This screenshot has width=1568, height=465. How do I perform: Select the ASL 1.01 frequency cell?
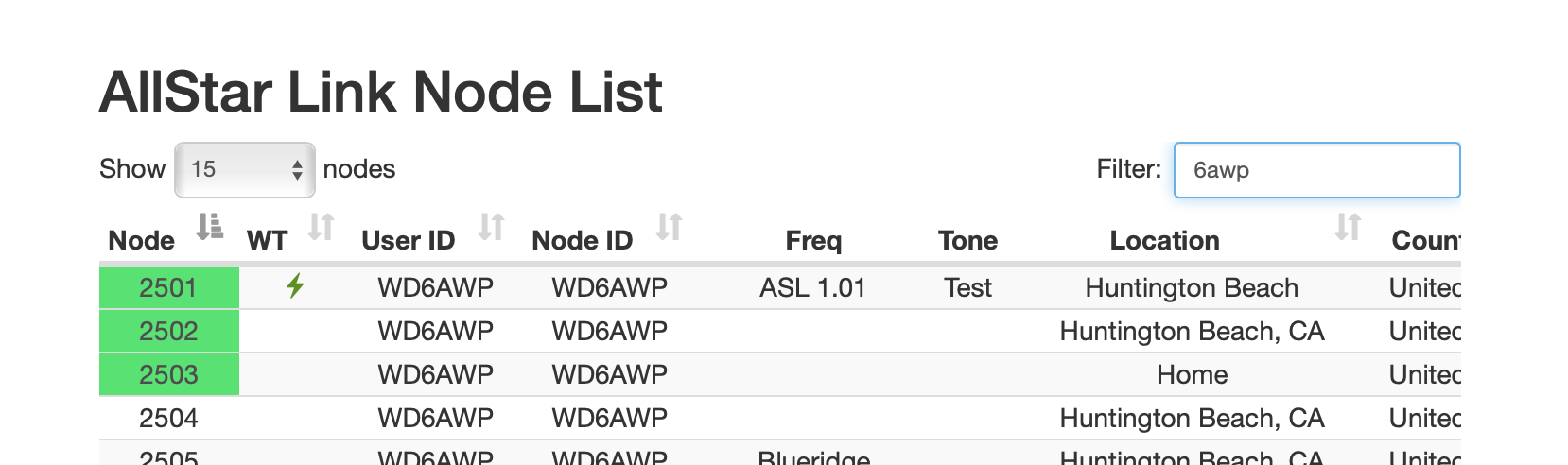pyautogui.click(x=812, y=287)
